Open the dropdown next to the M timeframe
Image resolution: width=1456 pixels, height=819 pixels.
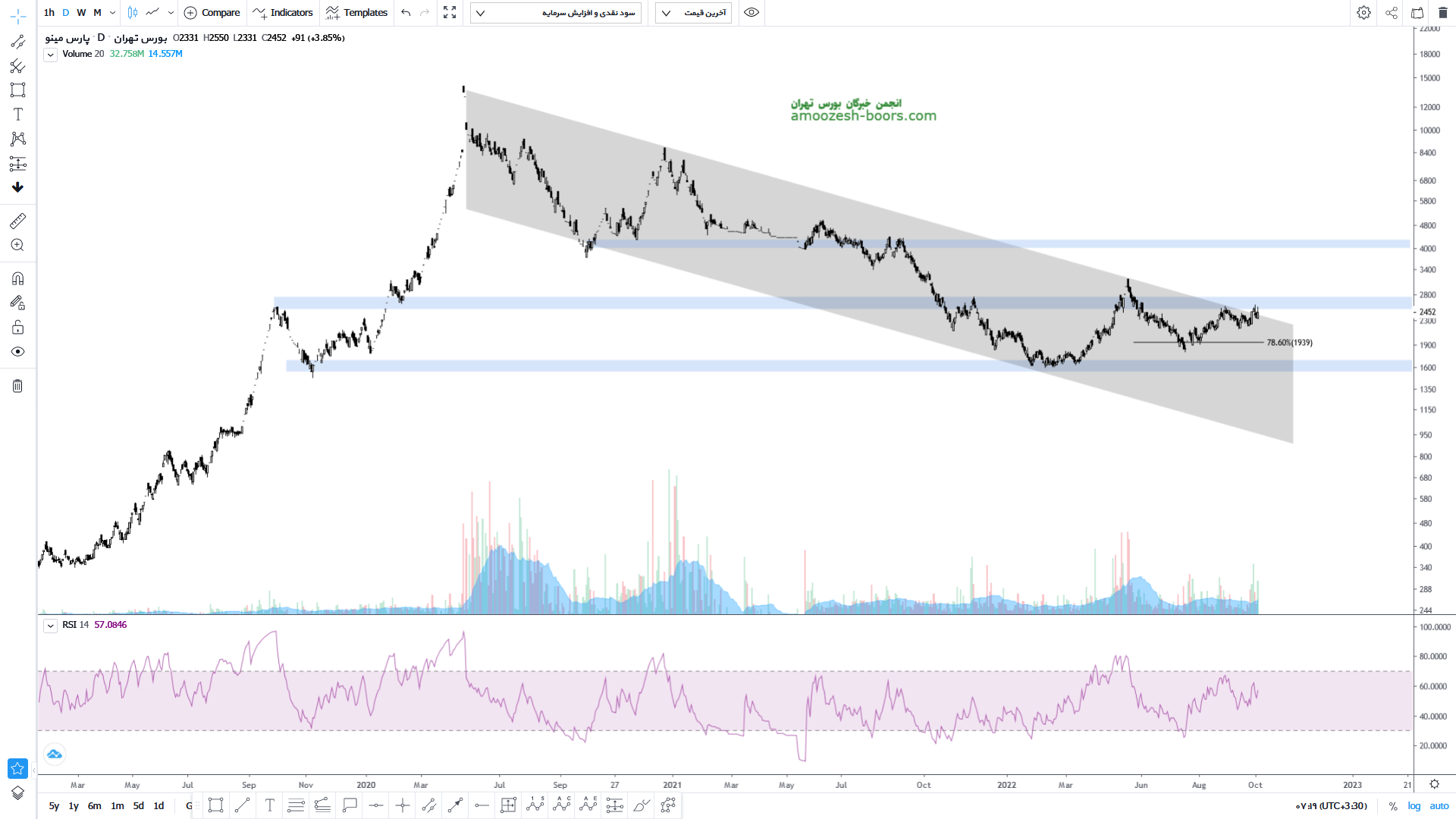[112, 13]
